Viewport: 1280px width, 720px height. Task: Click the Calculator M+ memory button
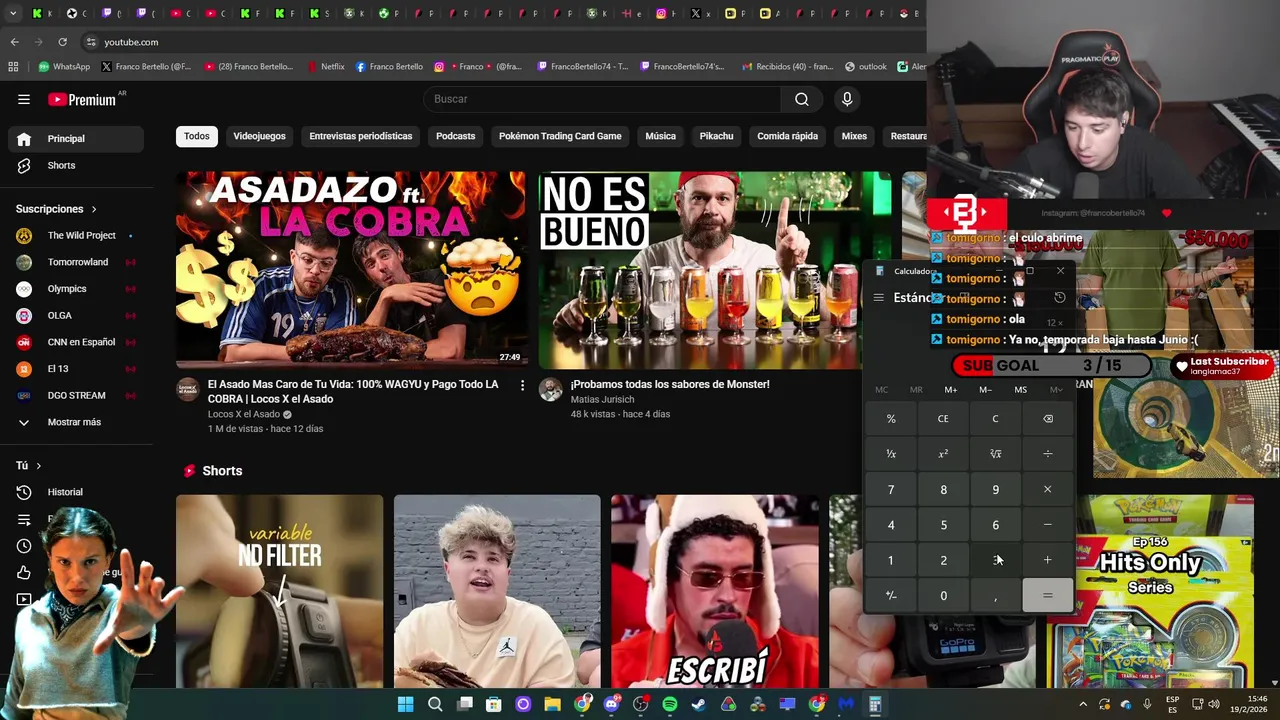pos(951,390)
